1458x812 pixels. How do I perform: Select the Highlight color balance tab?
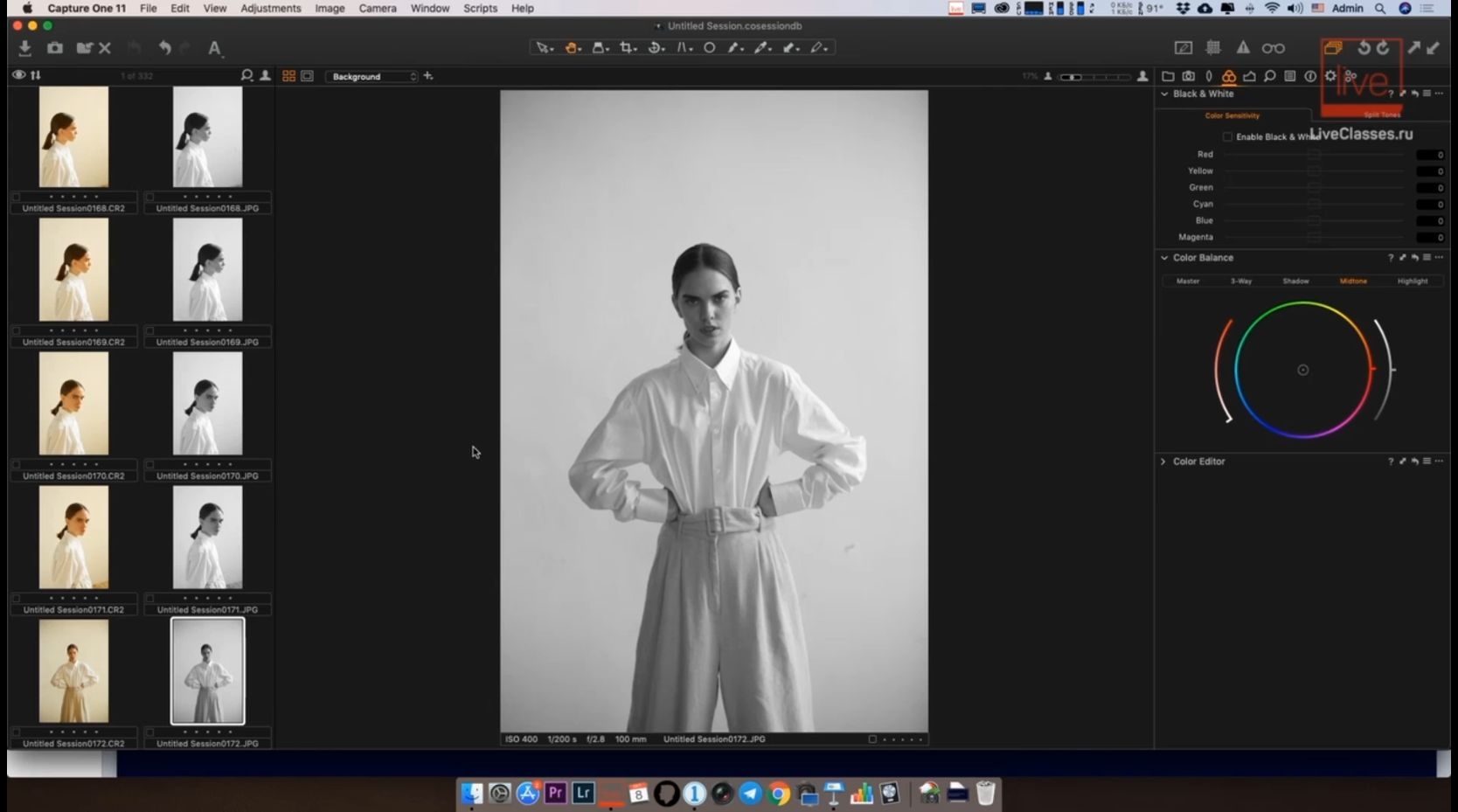coord(1413,281)
